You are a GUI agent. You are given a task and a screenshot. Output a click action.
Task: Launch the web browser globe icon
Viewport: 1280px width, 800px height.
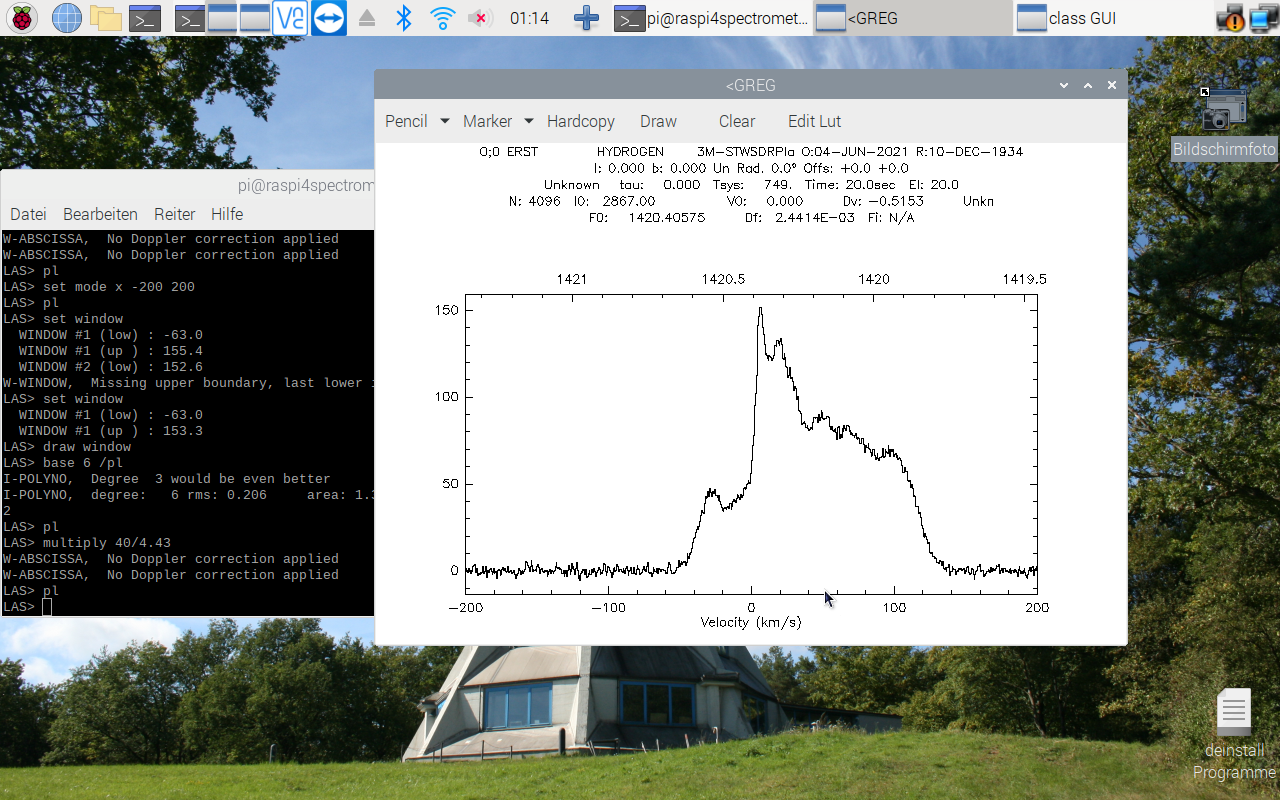coord(66,18)
